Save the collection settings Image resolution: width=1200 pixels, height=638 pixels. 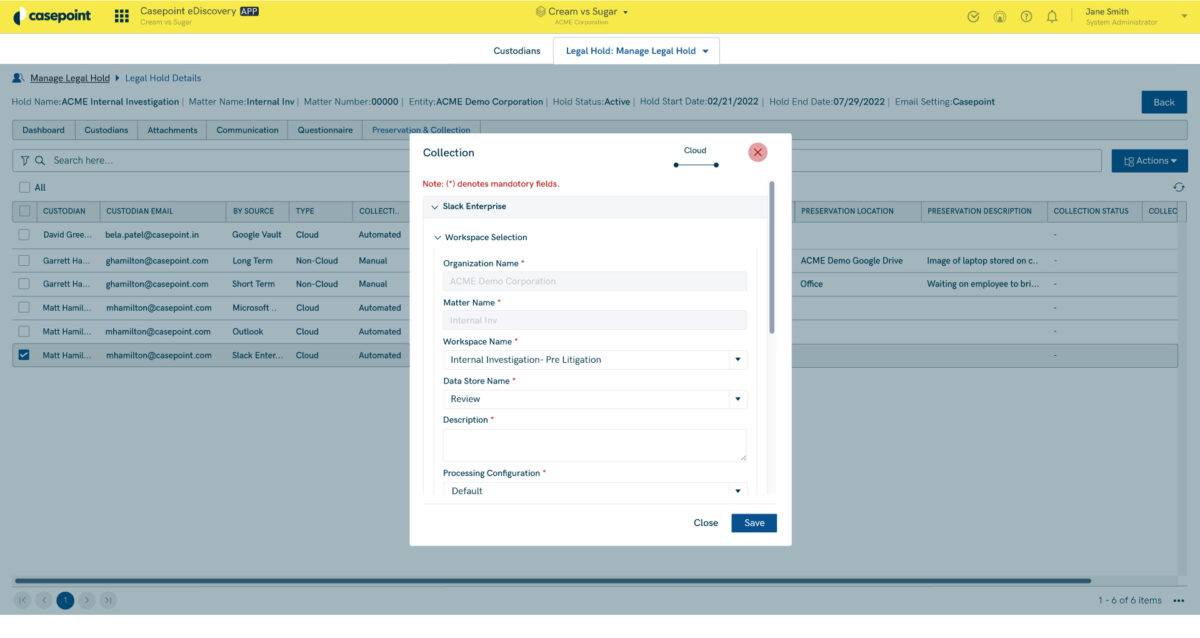[753, 522]
